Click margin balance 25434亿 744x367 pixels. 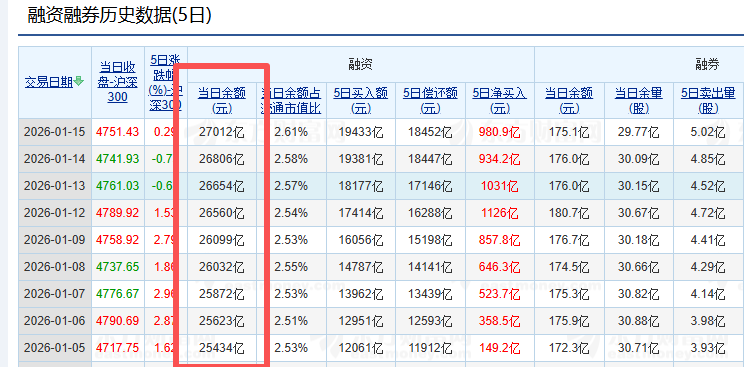coord(222,348)
